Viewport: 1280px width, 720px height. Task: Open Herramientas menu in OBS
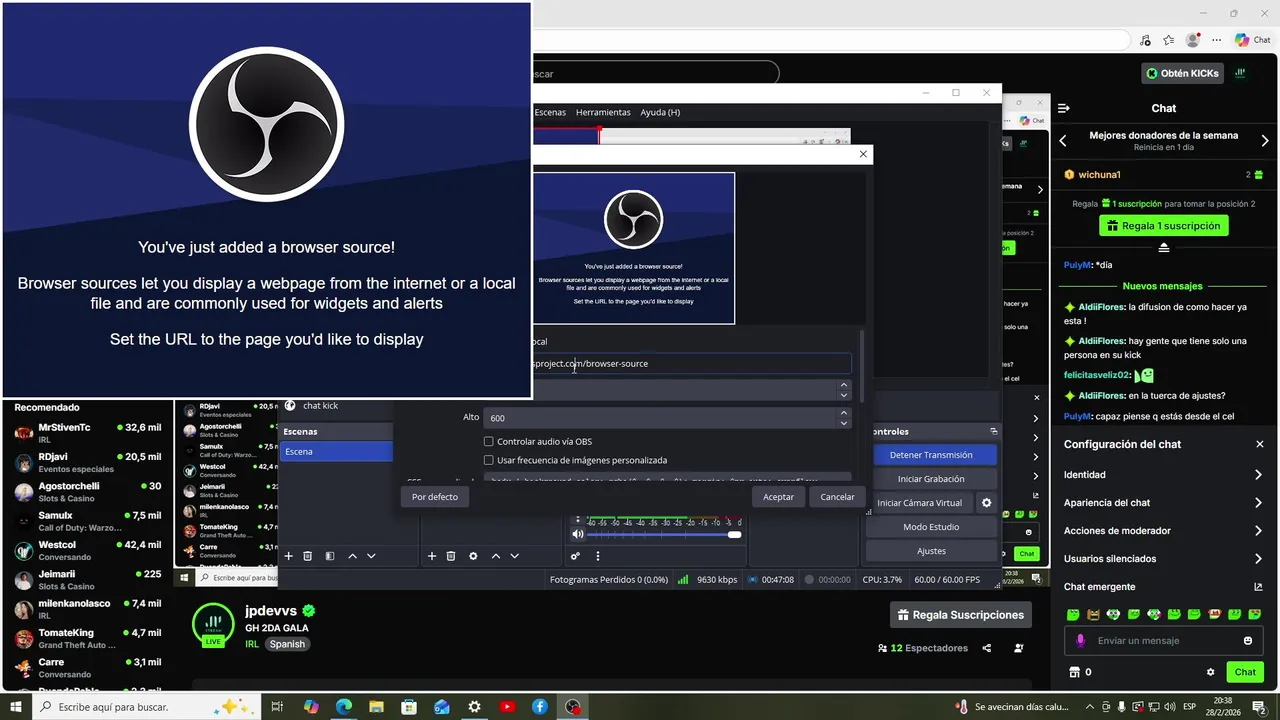pos(603,112)
